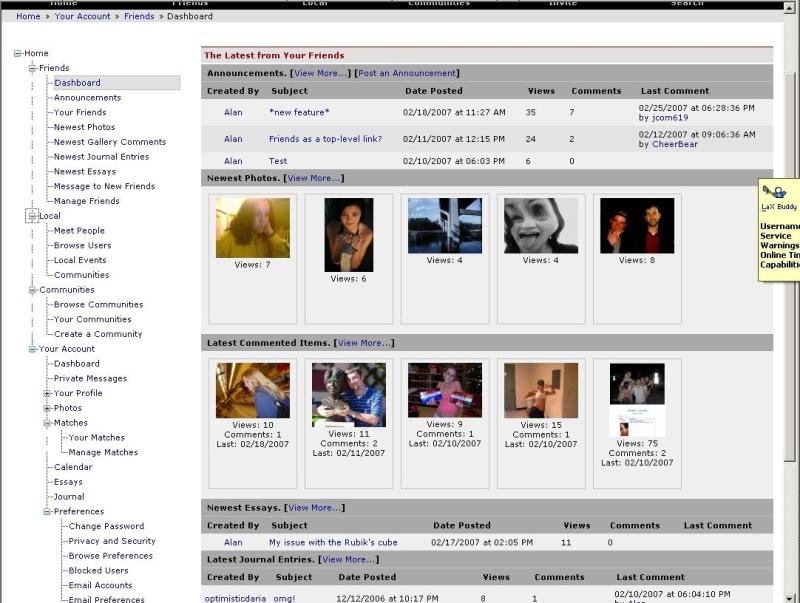Collapse the Preferences tree node

pyautogui.click(x=47, y=511)
